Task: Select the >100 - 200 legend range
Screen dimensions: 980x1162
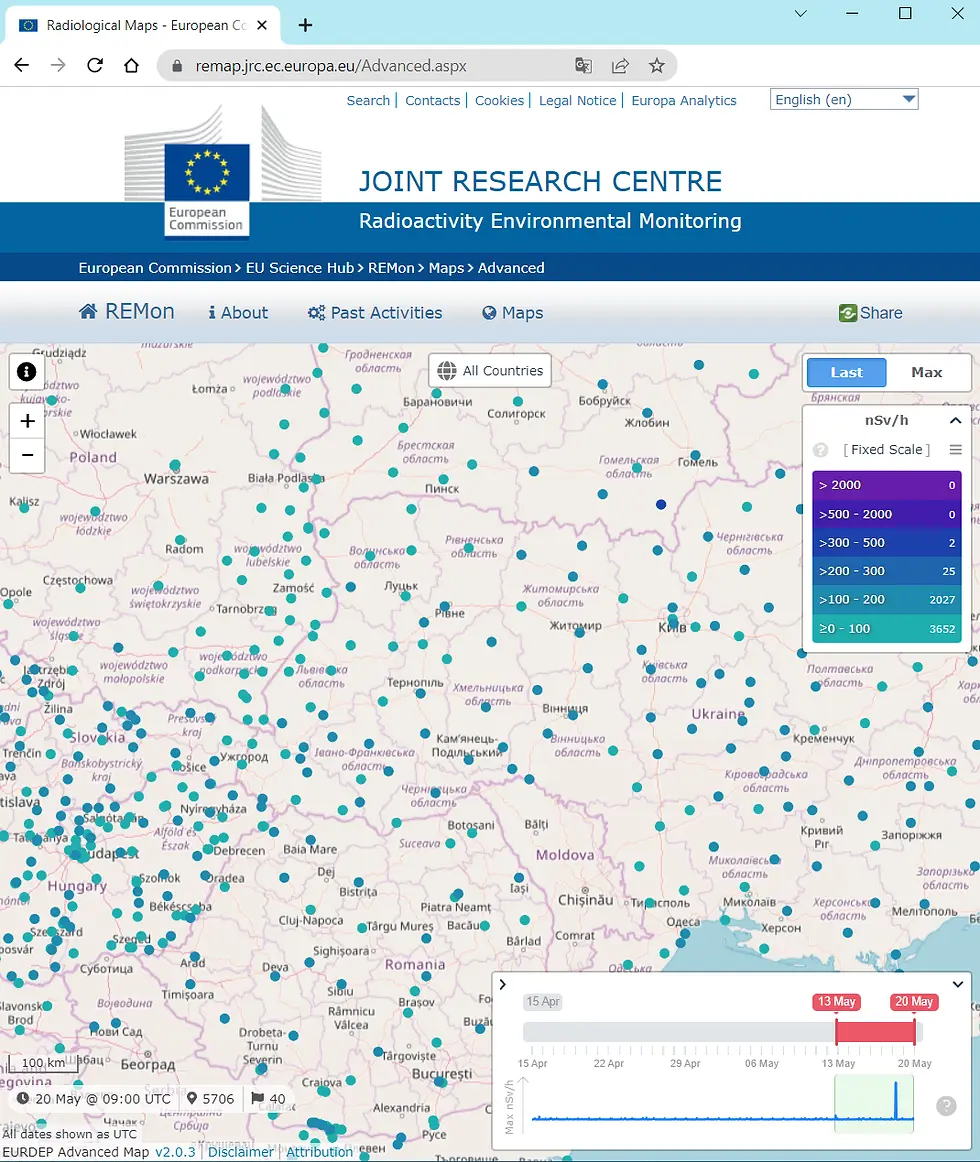Action: 887,600
